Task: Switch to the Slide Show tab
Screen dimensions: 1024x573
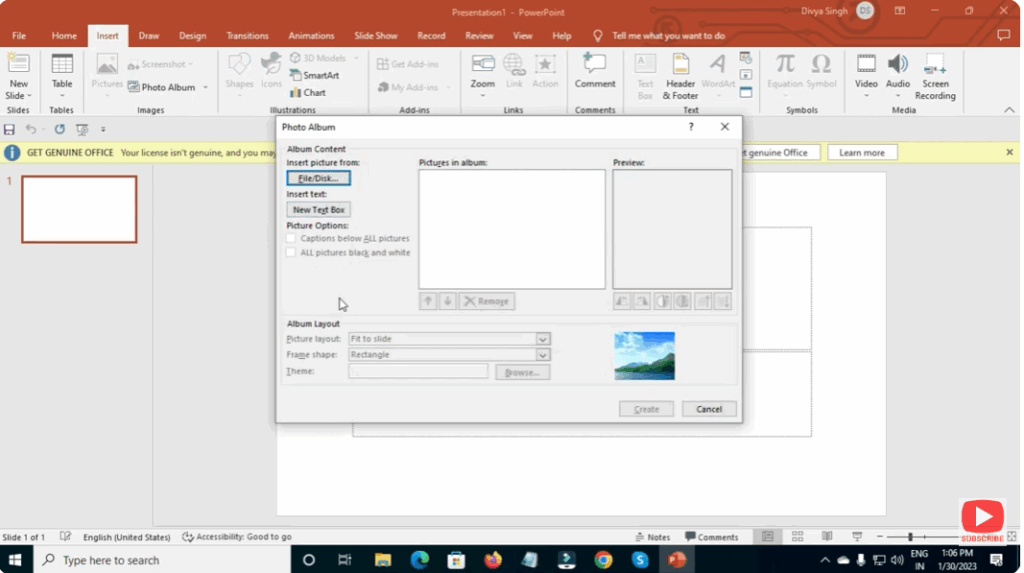Action: 376,36
